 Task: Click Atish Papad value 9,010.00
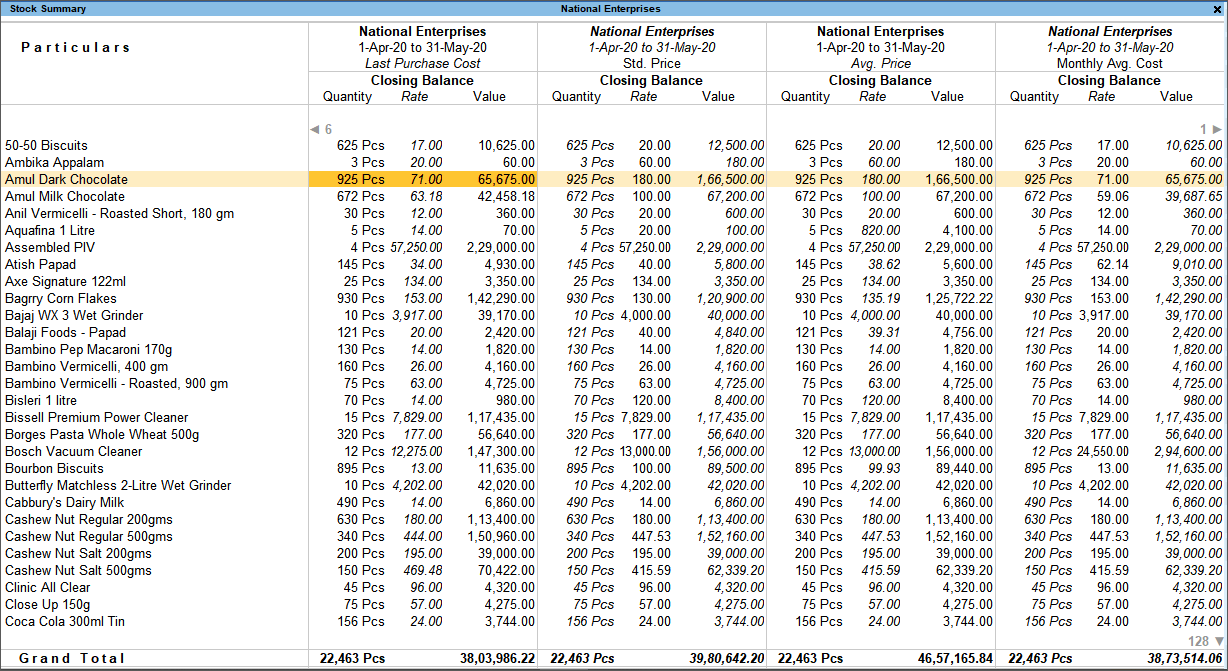(1197, 264)
